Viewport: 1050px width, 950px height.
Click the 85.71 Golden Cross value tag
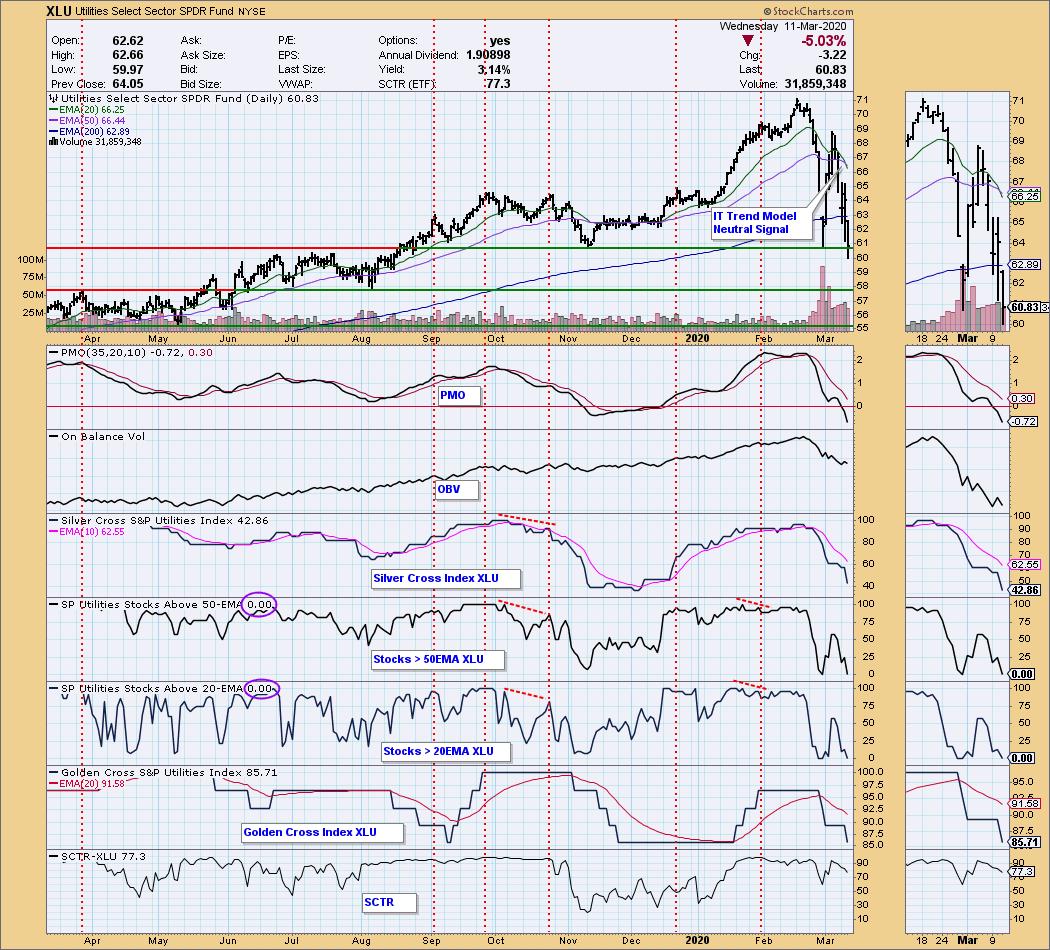[1025, 842]
